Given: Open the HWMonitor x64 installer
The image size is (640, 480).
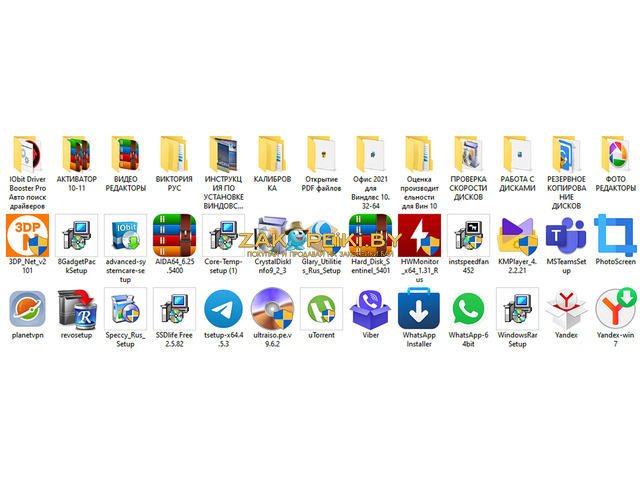Looking at the screenshot, I should click(419, 235).
